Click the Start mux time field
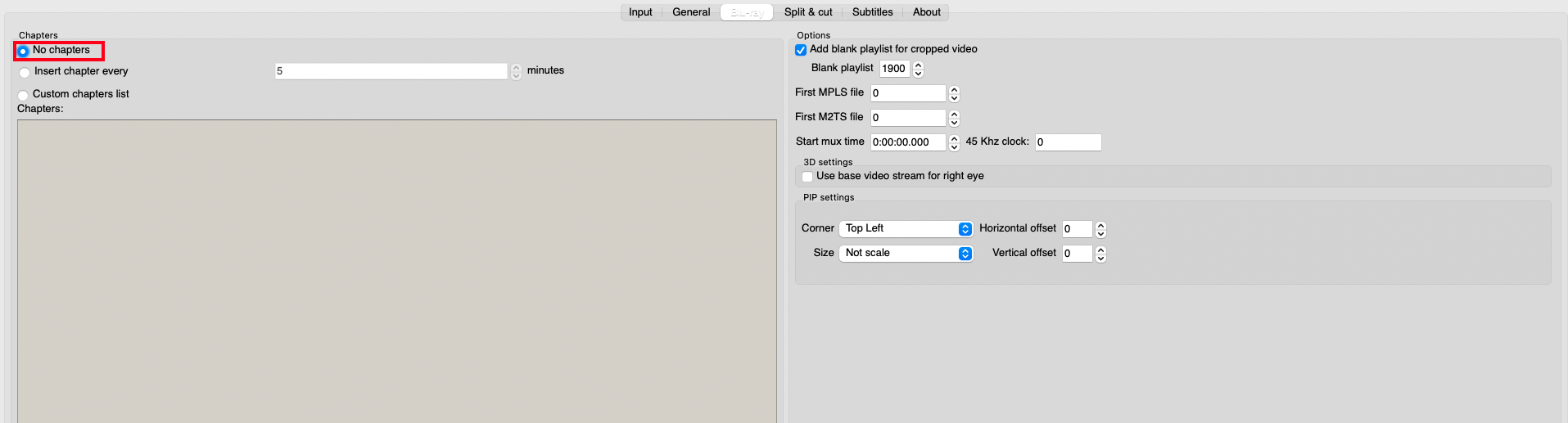The height and width of the screenshot is (423, 1568). point(908,142)
